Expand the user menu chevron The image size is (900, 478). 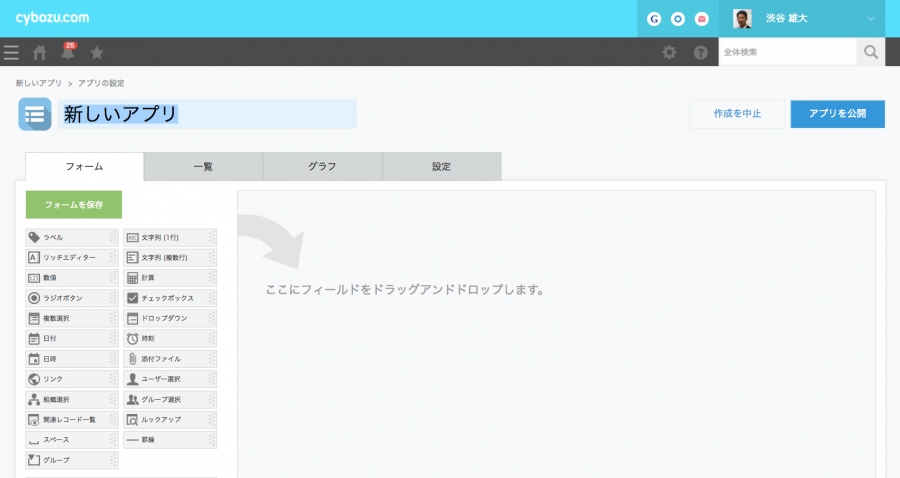tap(870, 19)
